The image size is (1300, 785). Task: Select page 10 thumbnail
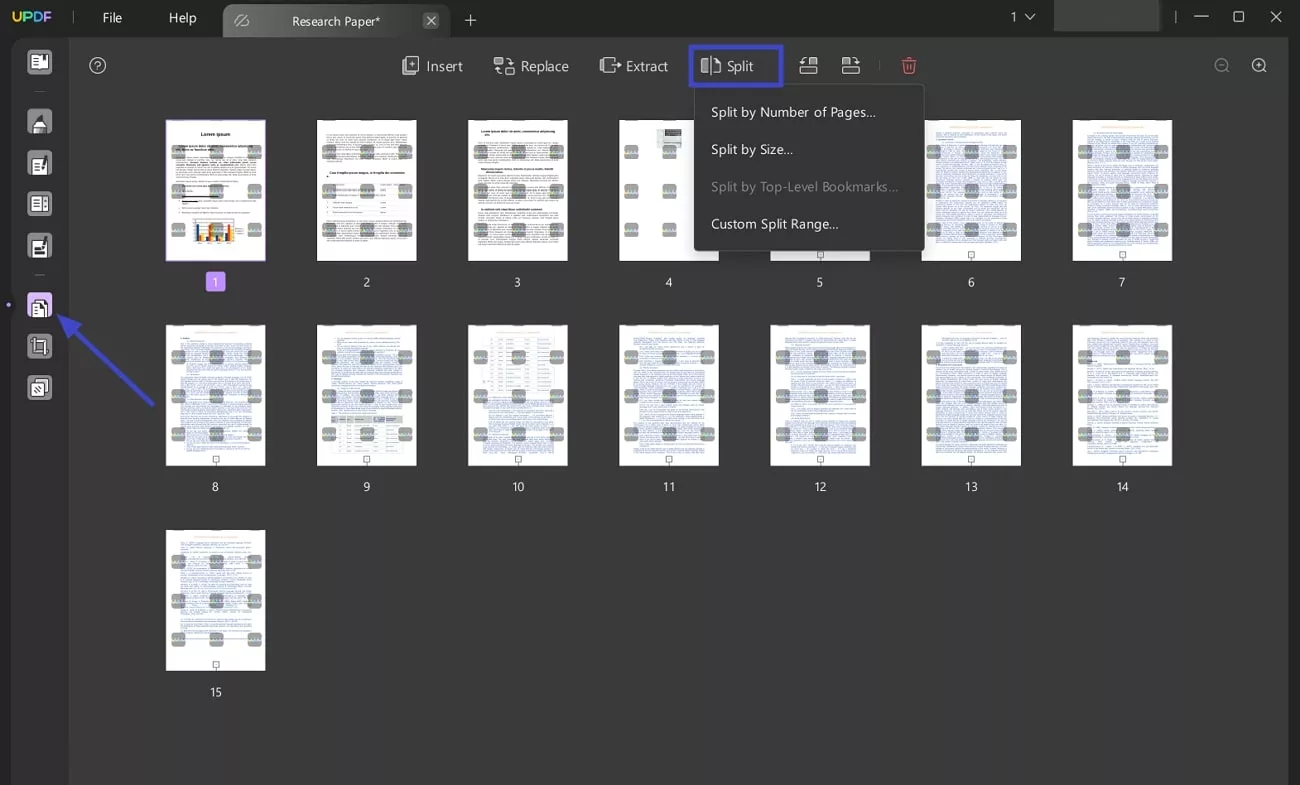[x=518, y=395]
